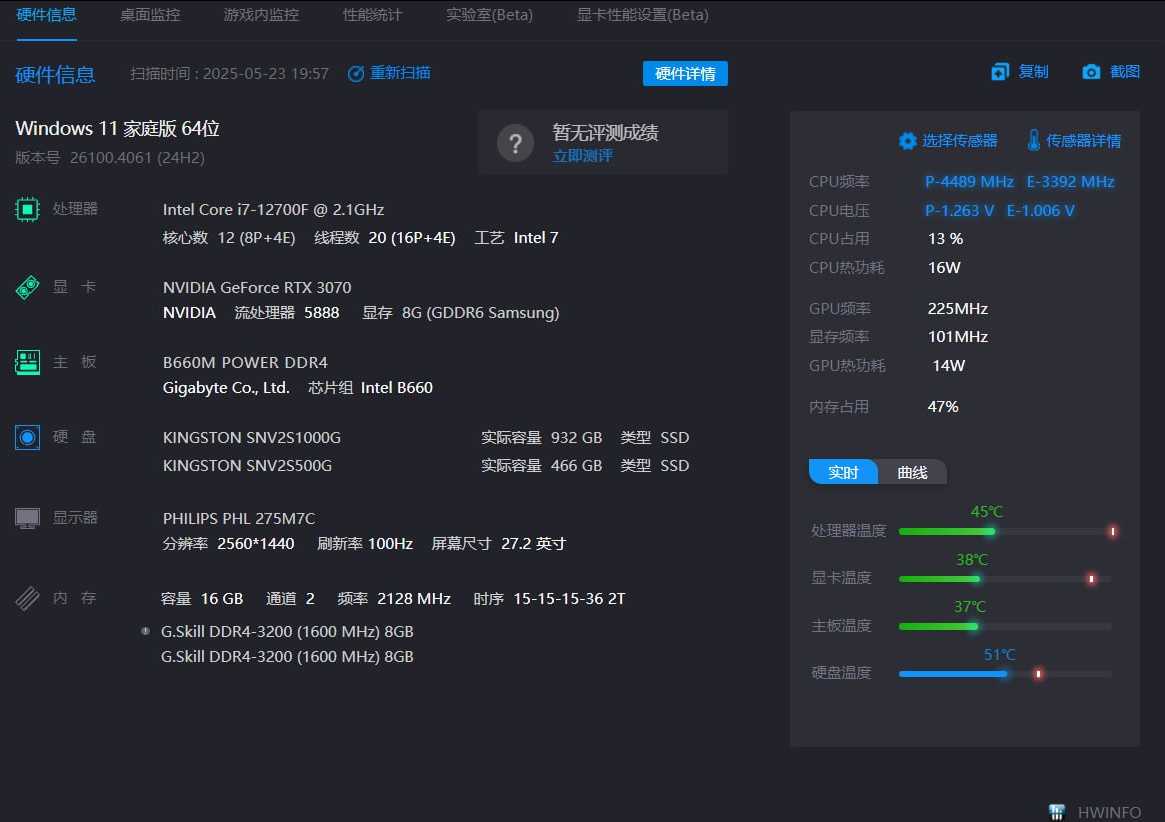The image size is (1165, 822).
Task: Click first G.Skill DDR4-3200 memory row bullet
Action: [146, 631]
